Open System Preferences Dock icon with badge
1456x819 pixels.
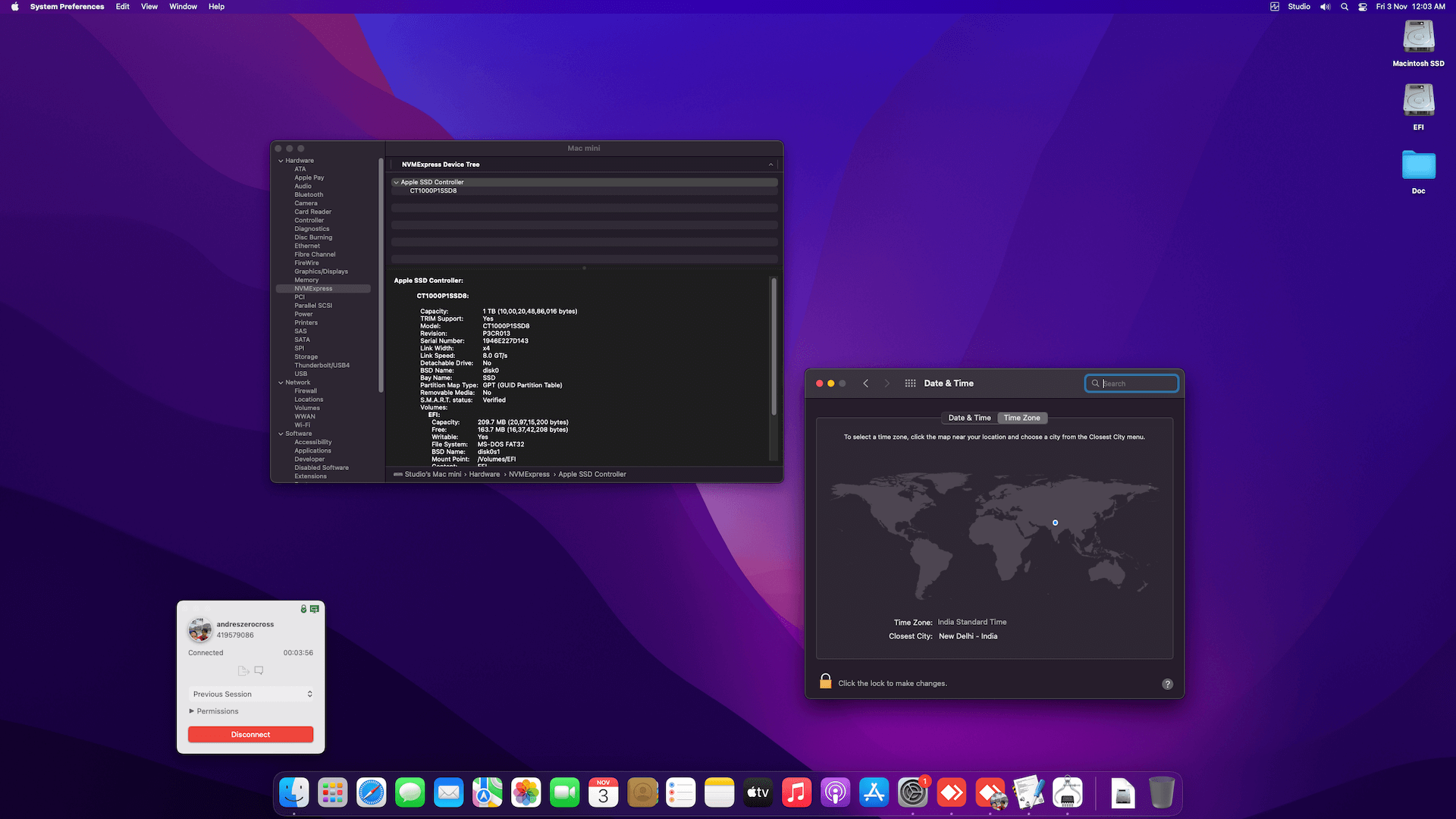[x=913, y=793]
